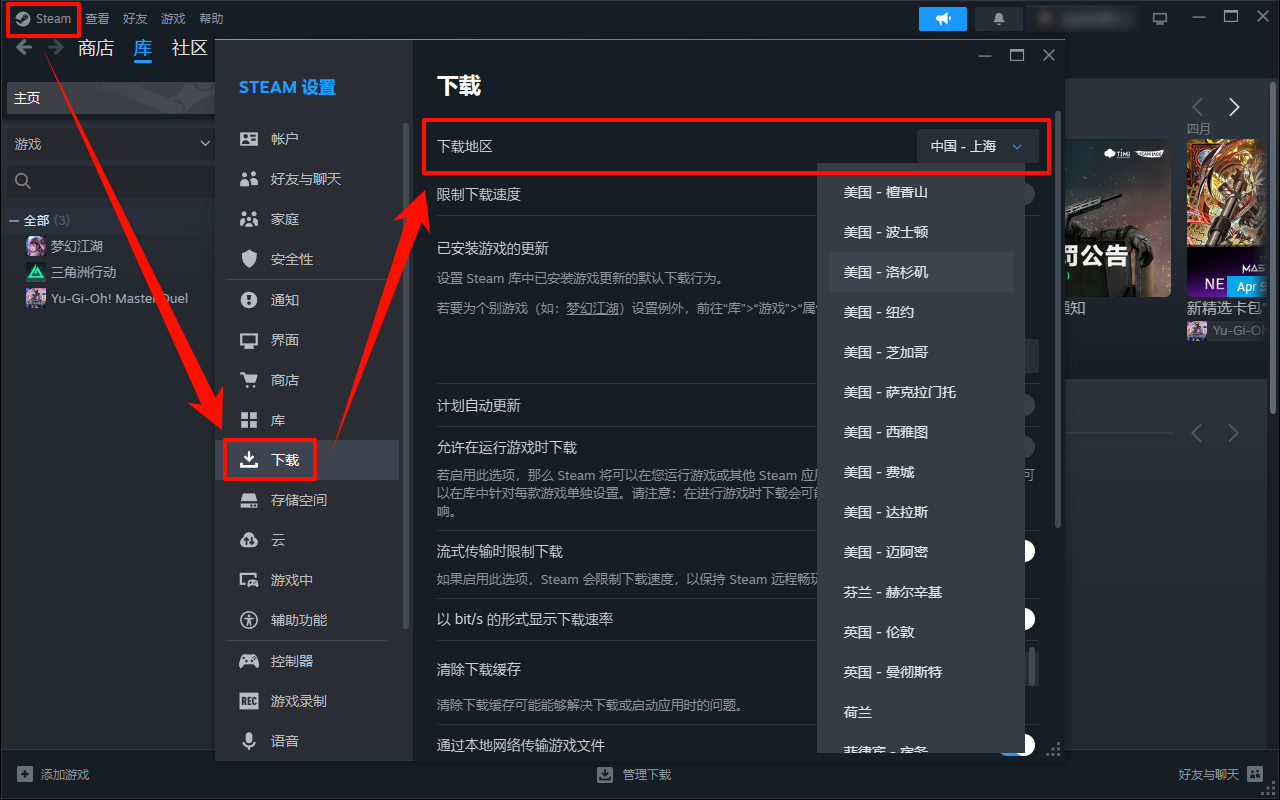Switch to the 商店 tab

click(x=96, y=48)
